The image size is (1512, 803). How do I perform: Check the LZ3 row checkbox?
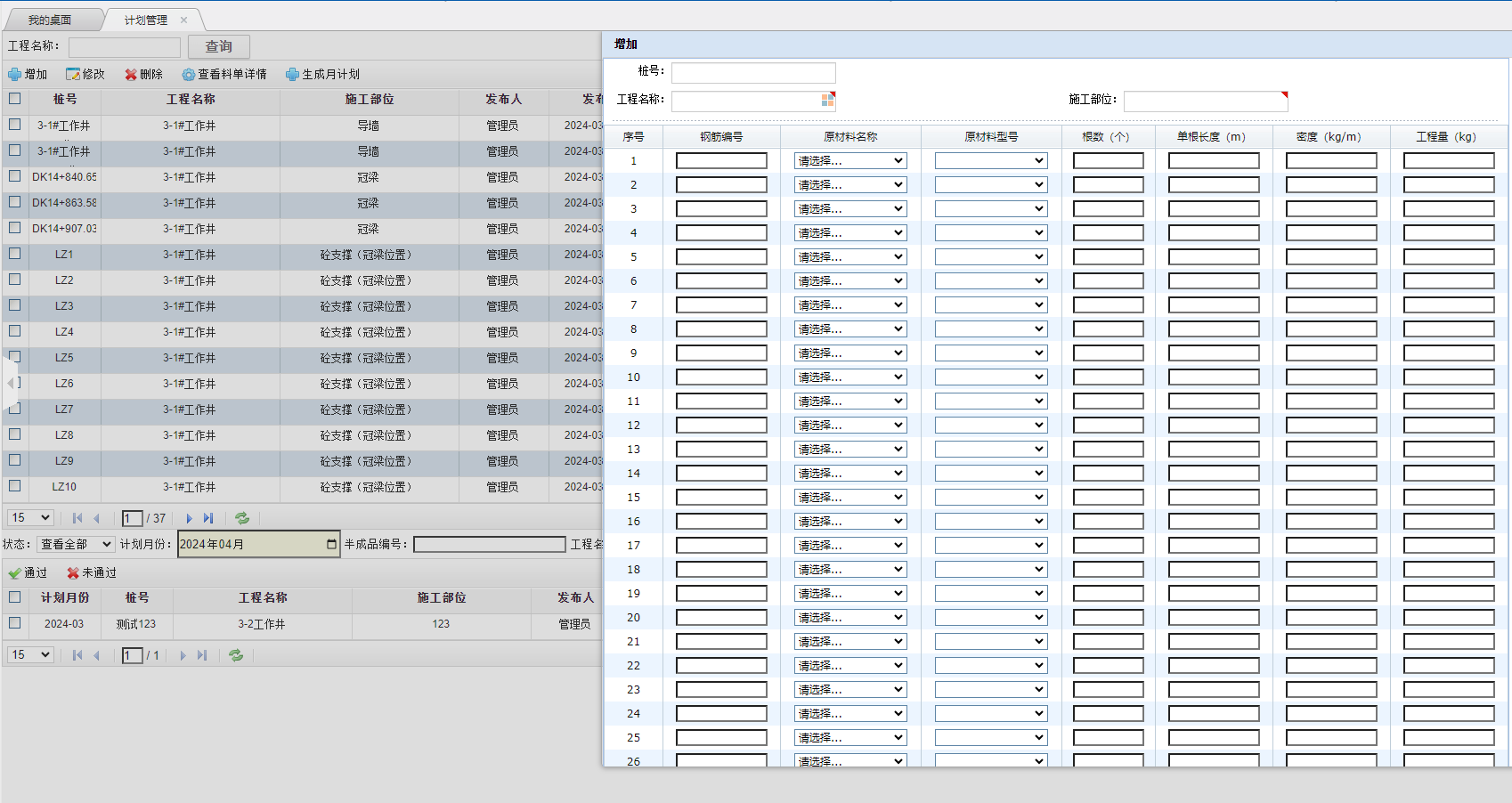click(x=15, y=305)
